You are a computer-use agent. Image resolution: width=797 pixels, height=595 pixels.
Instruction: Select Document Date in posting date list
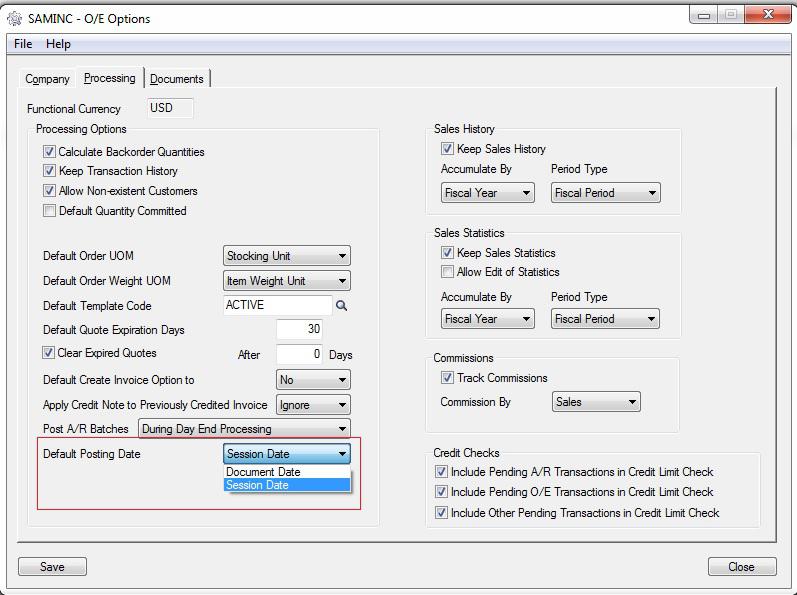(x=287, y=472)
